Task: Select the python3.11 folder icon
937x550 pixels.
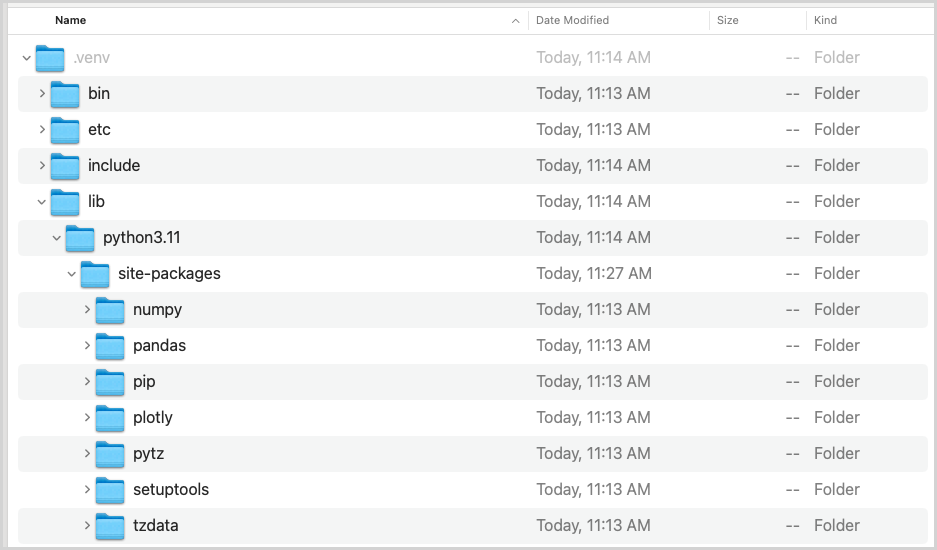Action: 79,238
